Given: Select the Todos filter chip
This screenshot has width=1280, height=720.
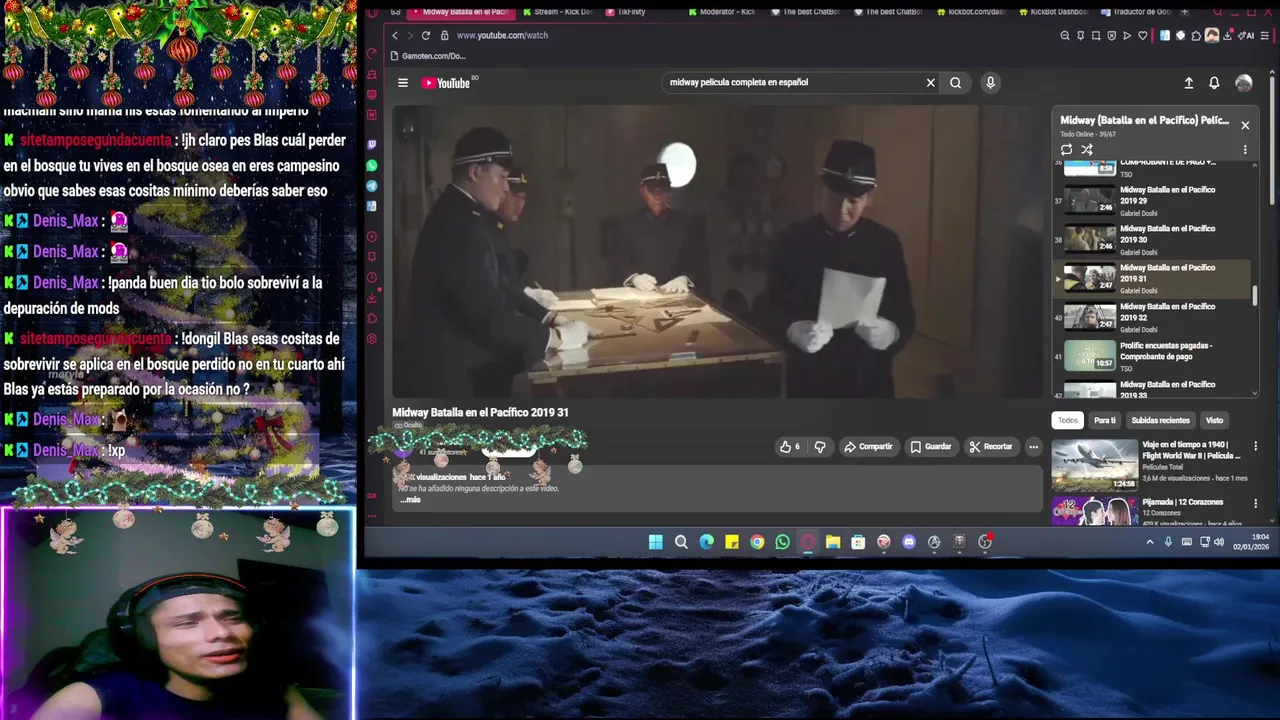Looking at the screenshot, I should pos(1068,421).
